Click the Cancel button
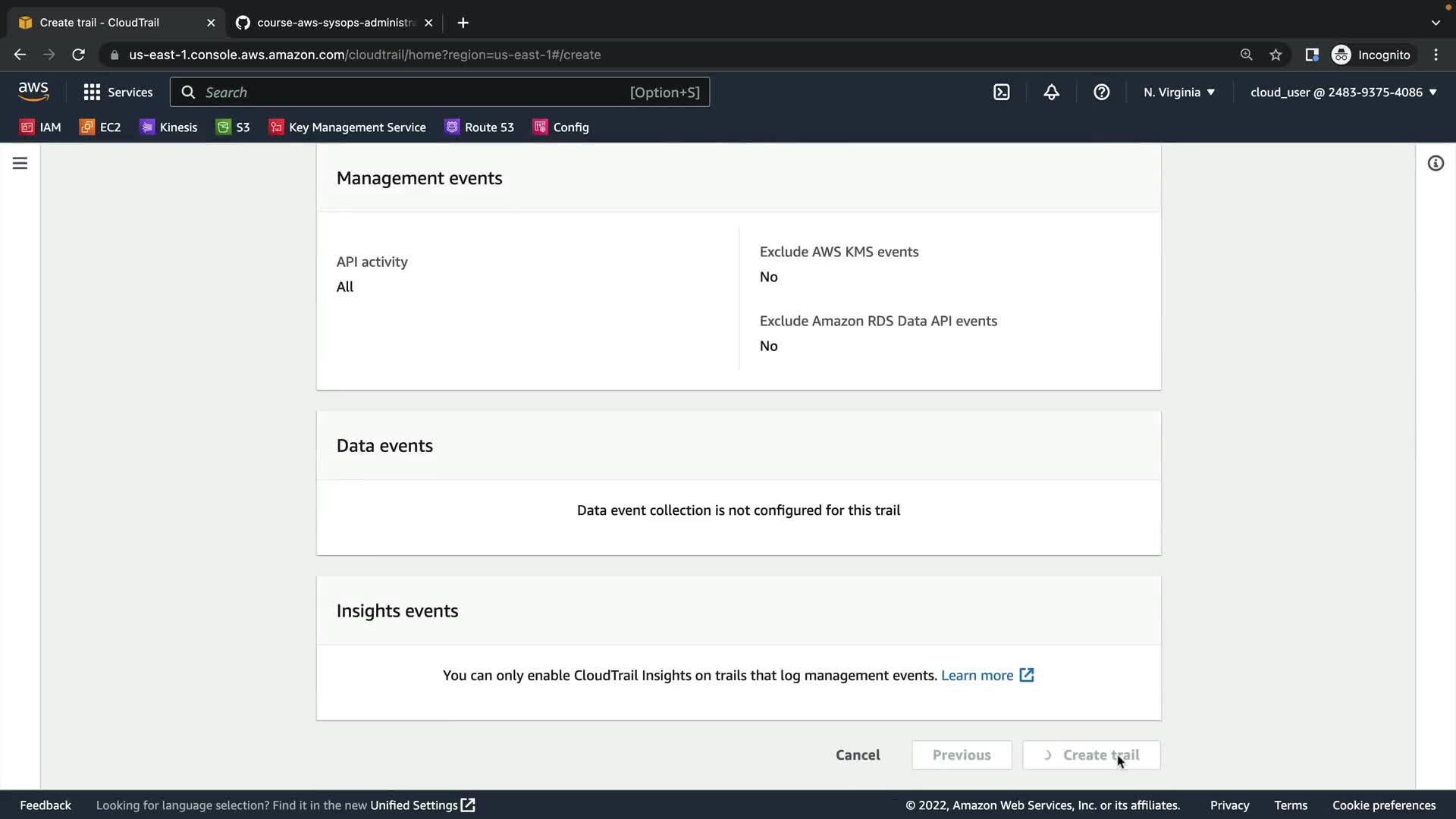The image size is (1456, 819). (858, 755)
